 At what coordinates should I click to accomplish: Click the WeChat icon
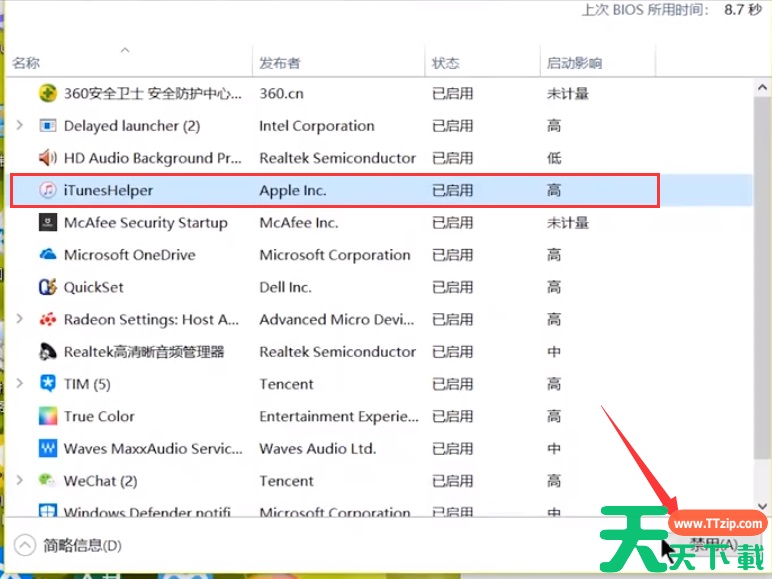48,480
